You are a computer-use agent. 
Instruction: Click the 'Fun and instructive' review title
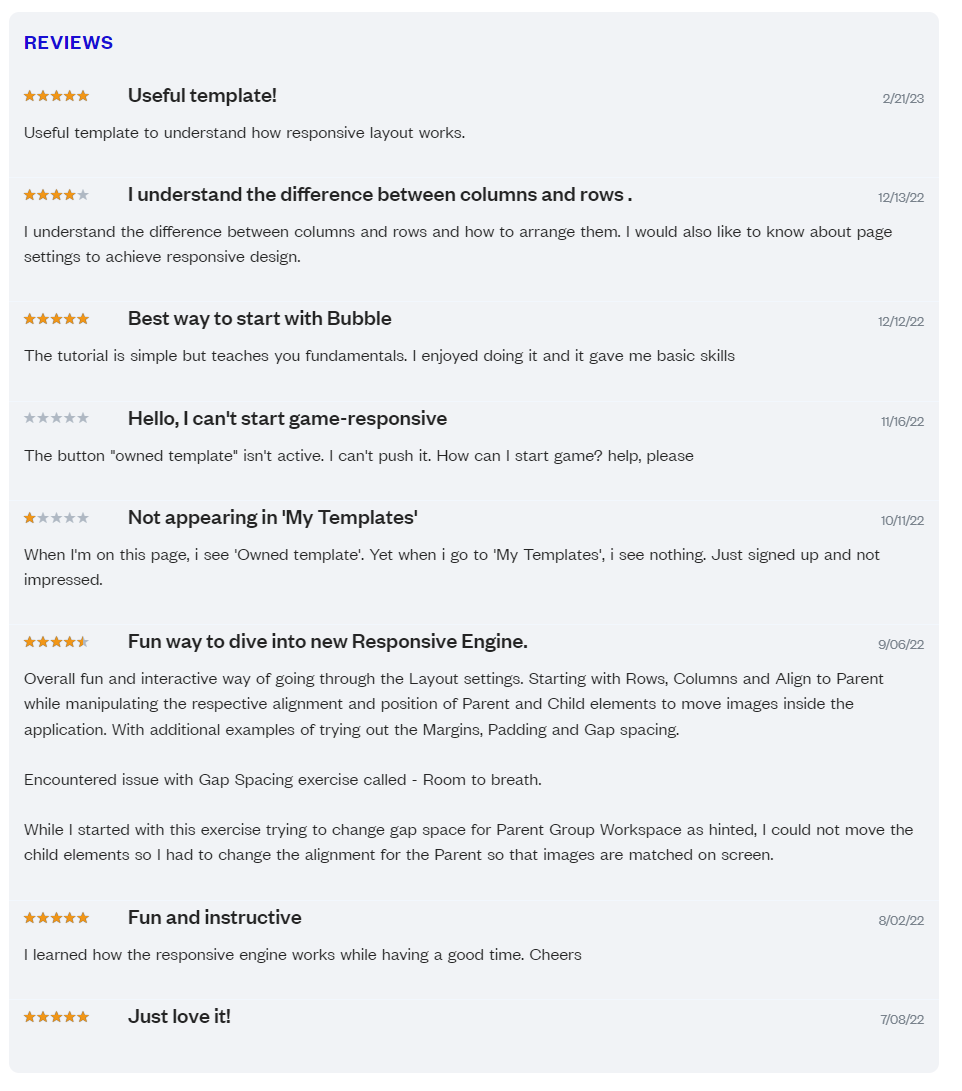click(x=215, y=918)
